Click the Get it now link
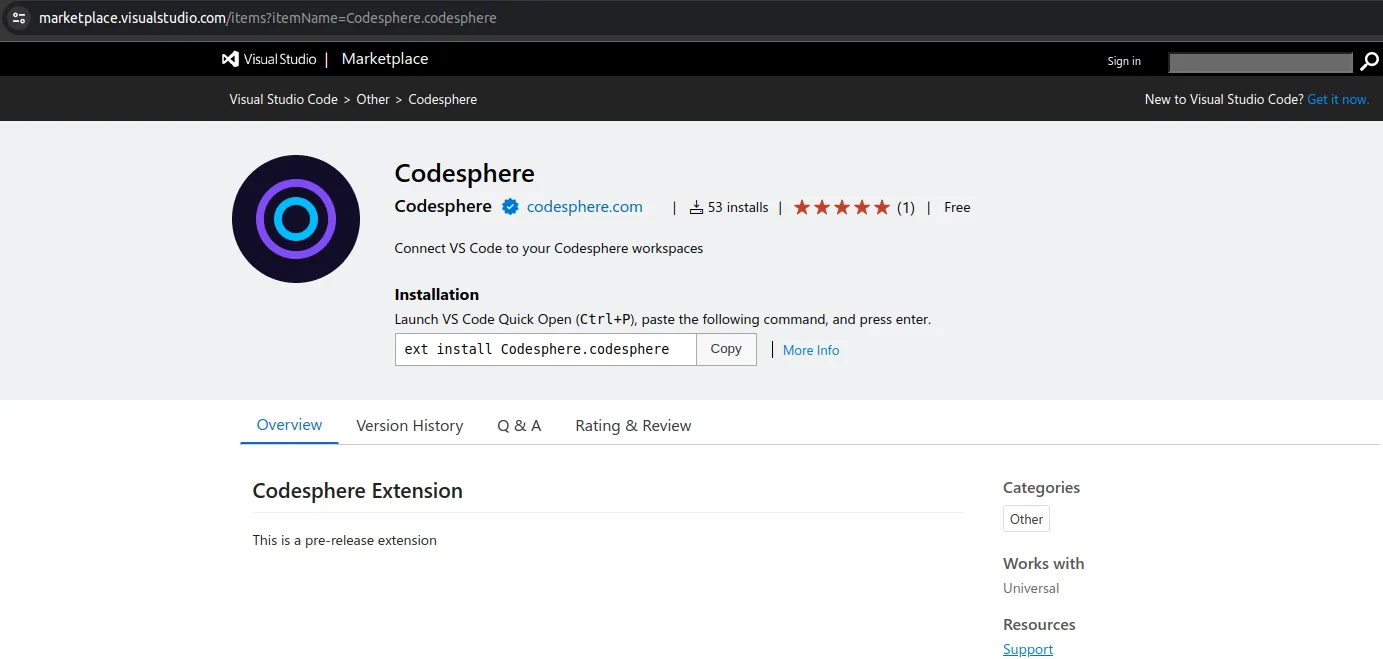This screenshot has height=659, width=1383. pyautogui.click(x=1338, y=99)
